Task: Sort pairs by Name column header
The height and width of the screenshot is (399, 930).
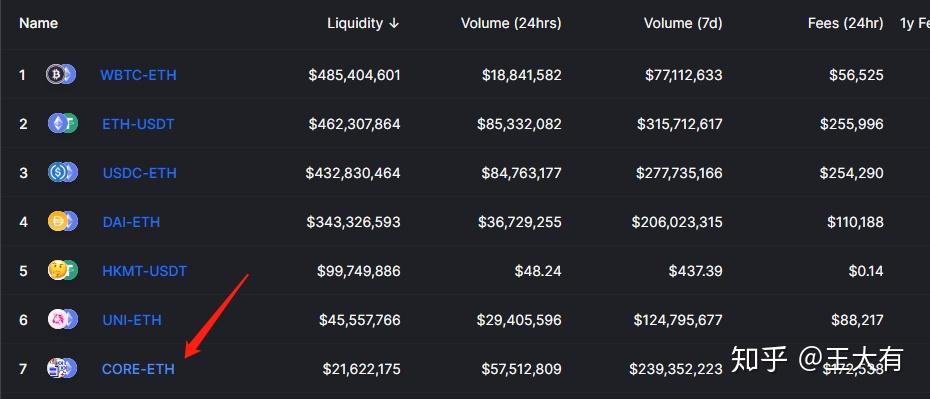Action: (x=39, y=23)
